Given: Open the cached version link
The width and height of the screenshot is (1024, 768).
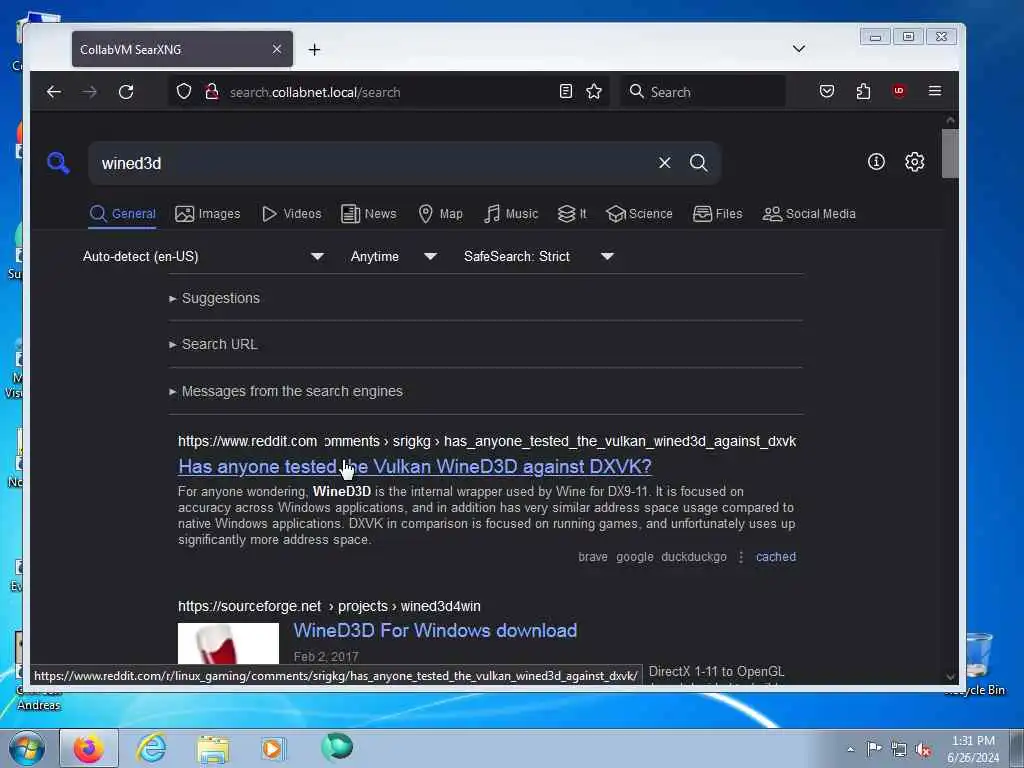Looking at the screenshot, I should [x=776, y=557].
